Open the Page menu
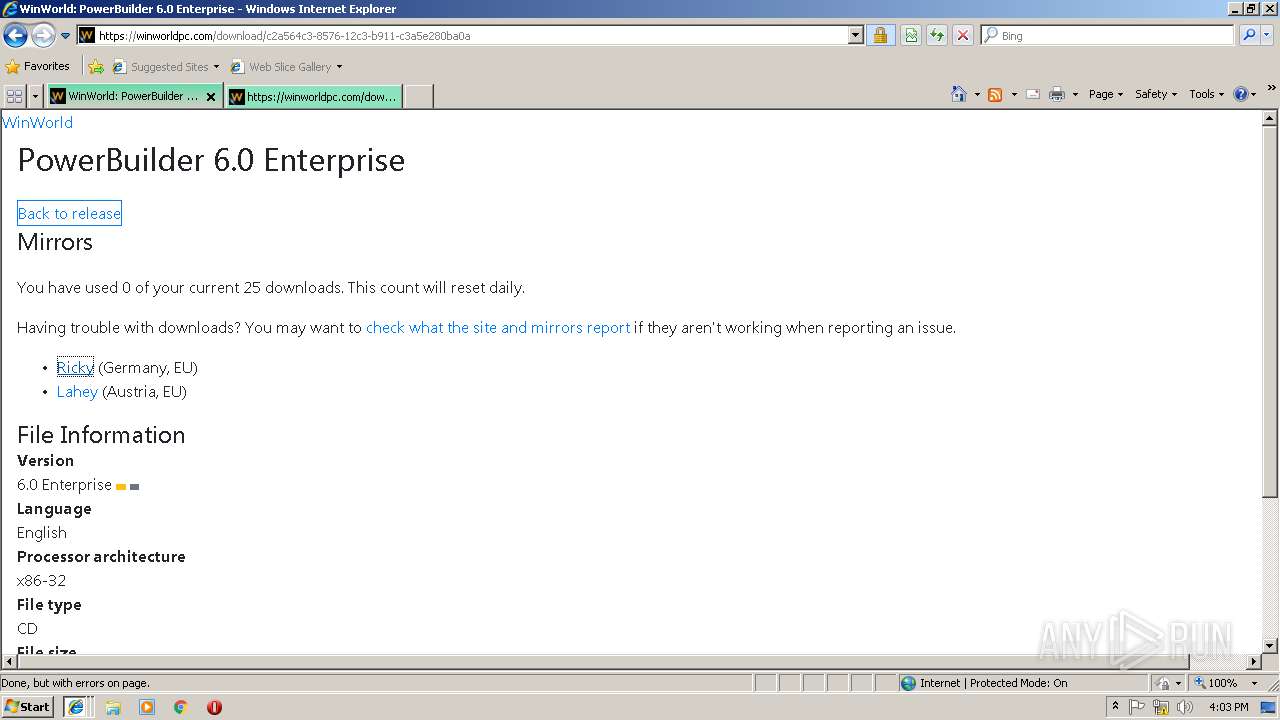 [1105, 94]
